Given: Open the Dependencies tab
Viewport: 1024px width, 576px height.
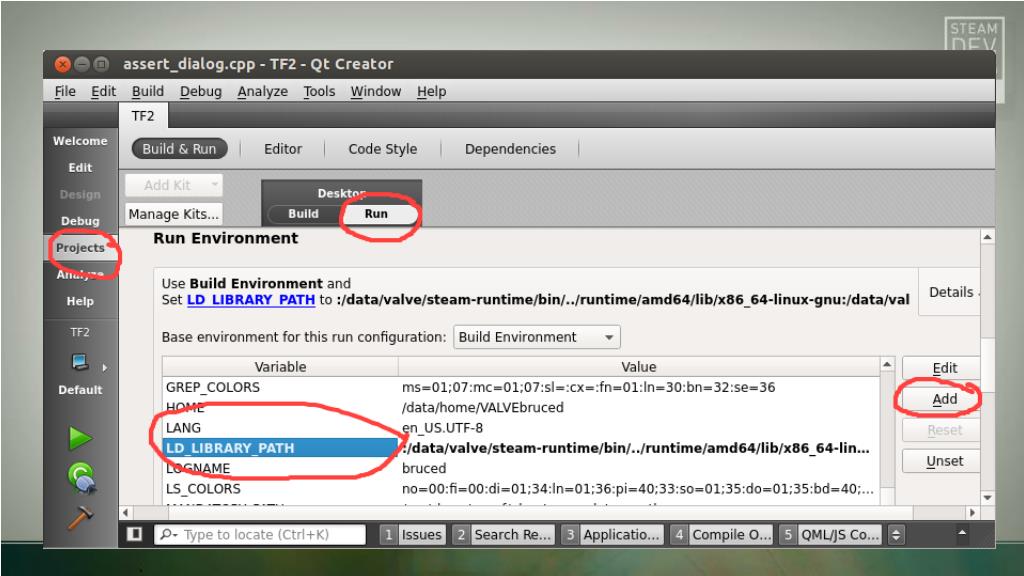Looking at the screenshot, I should click(510, 149).
